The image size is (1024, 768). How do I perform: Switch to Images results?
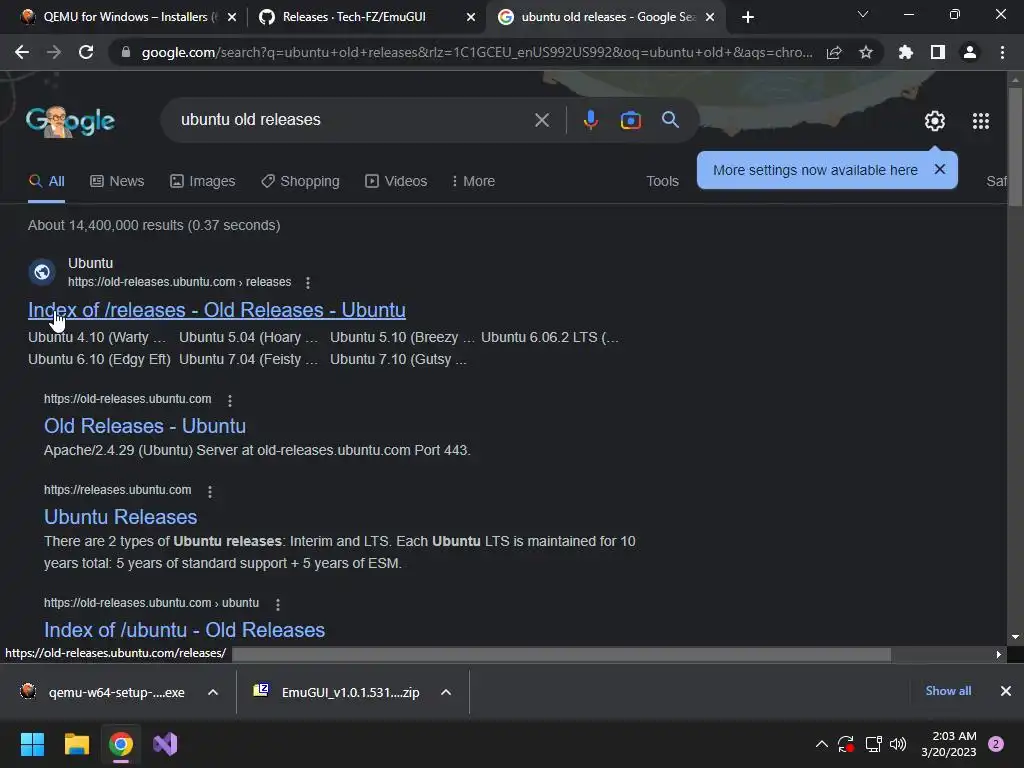point(202,182)
